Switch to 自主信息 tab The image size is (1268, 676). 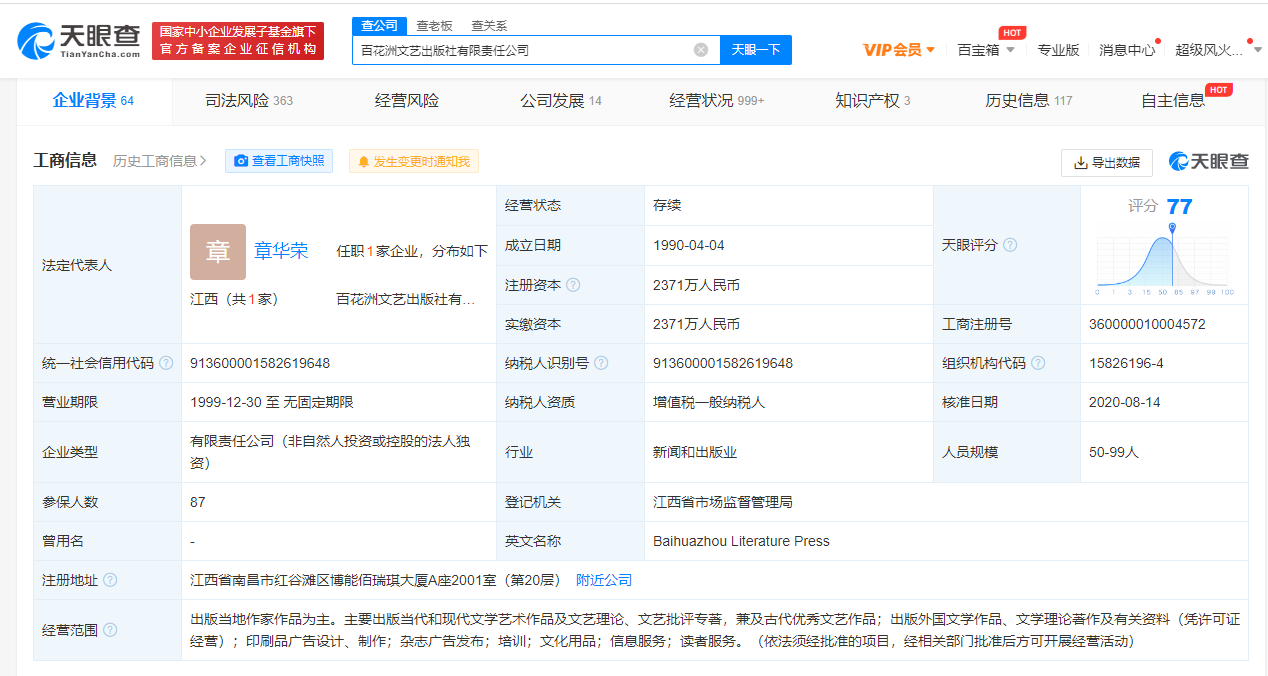click(1173, 101)
